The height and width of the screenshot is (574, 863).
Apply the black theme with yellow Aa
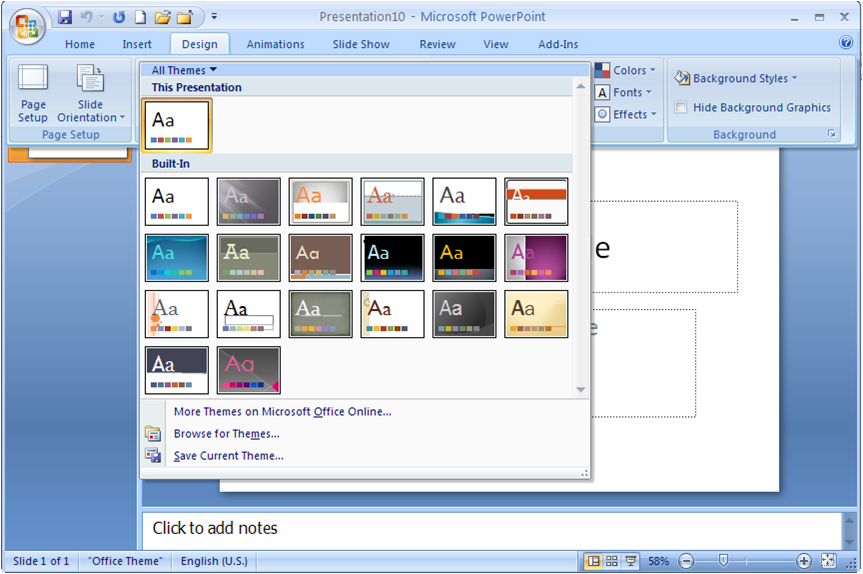pos(464,258)
